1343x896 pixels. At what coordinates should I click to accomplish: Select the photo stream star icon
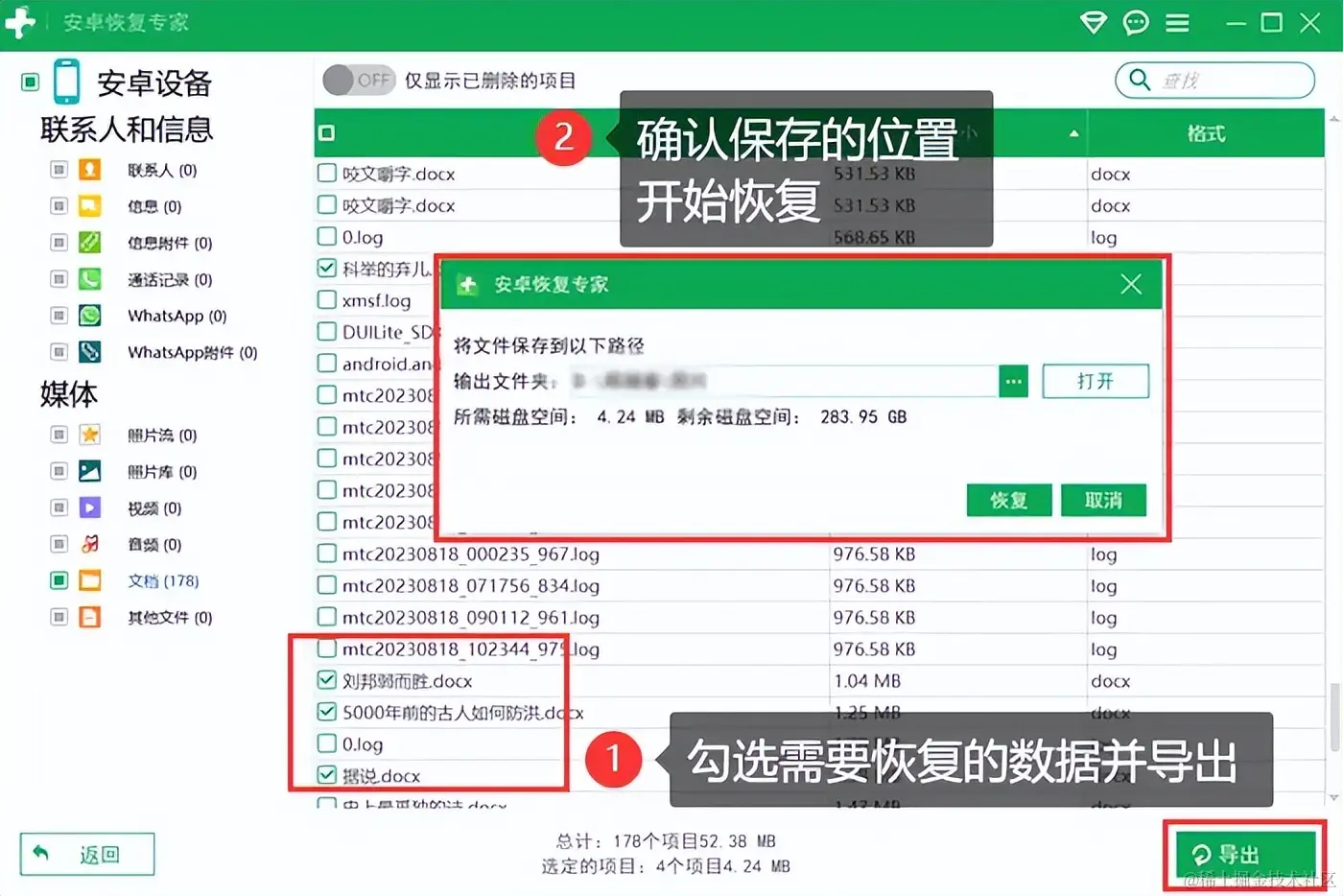pos(89,435)
